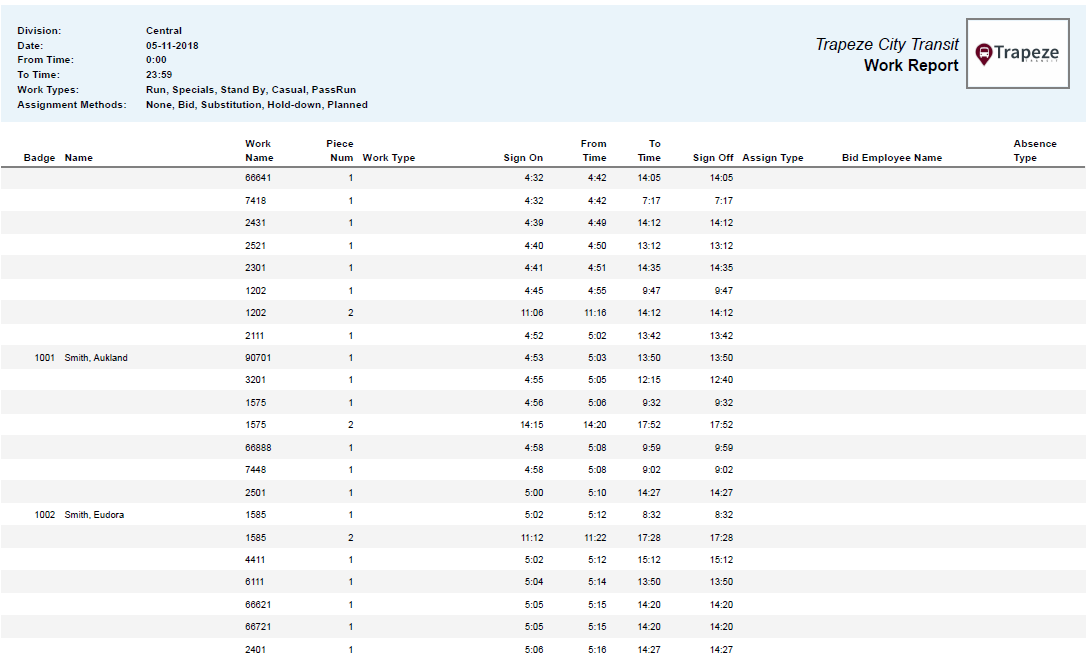Select the Sign On column header
The height and width of the screenshot is (657, 1087).
point(523,158)
